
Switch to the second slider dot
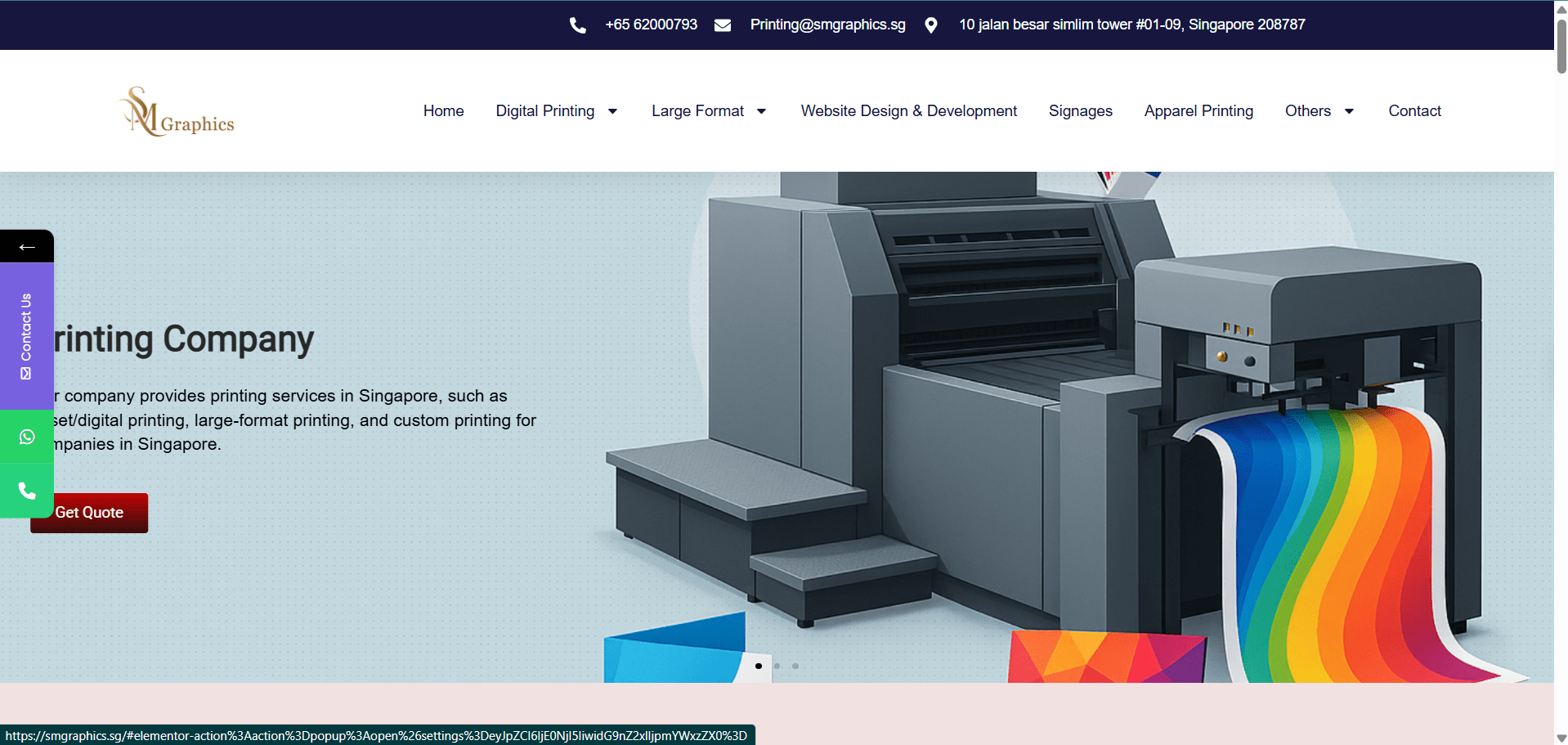[x=777, y=666]
